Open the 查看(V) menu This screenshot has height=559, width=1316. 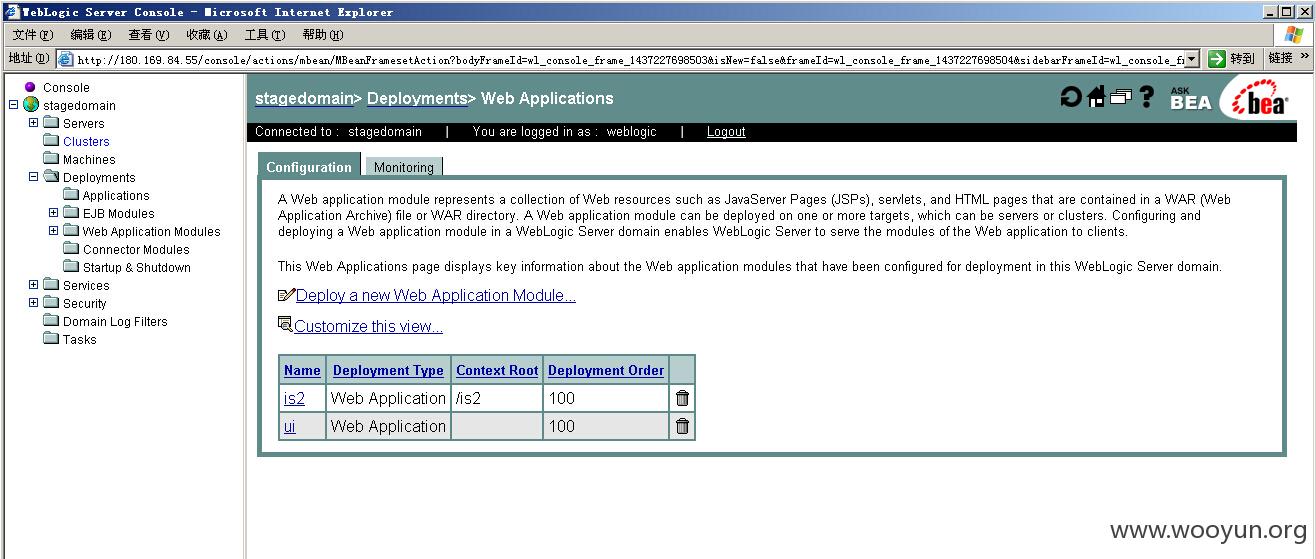pyautogui.click(x=148, y=35)
